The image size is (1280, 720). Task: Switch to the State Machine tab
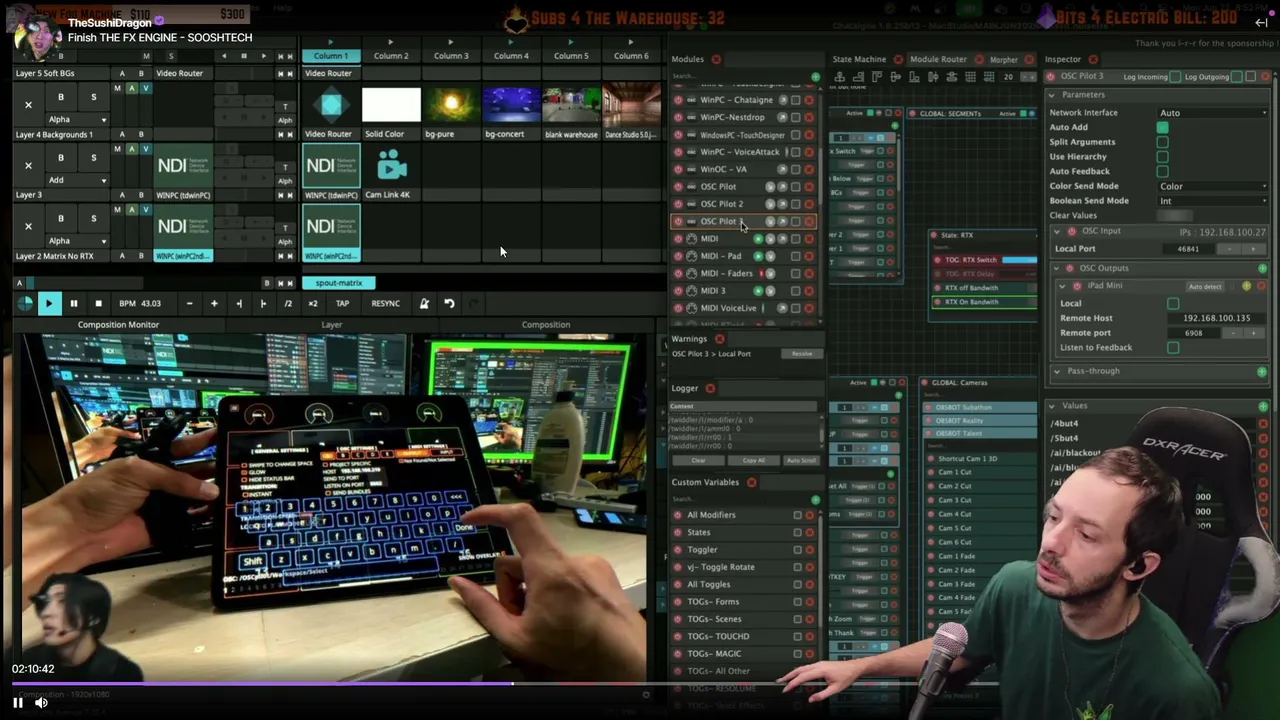tap(859, 60)
